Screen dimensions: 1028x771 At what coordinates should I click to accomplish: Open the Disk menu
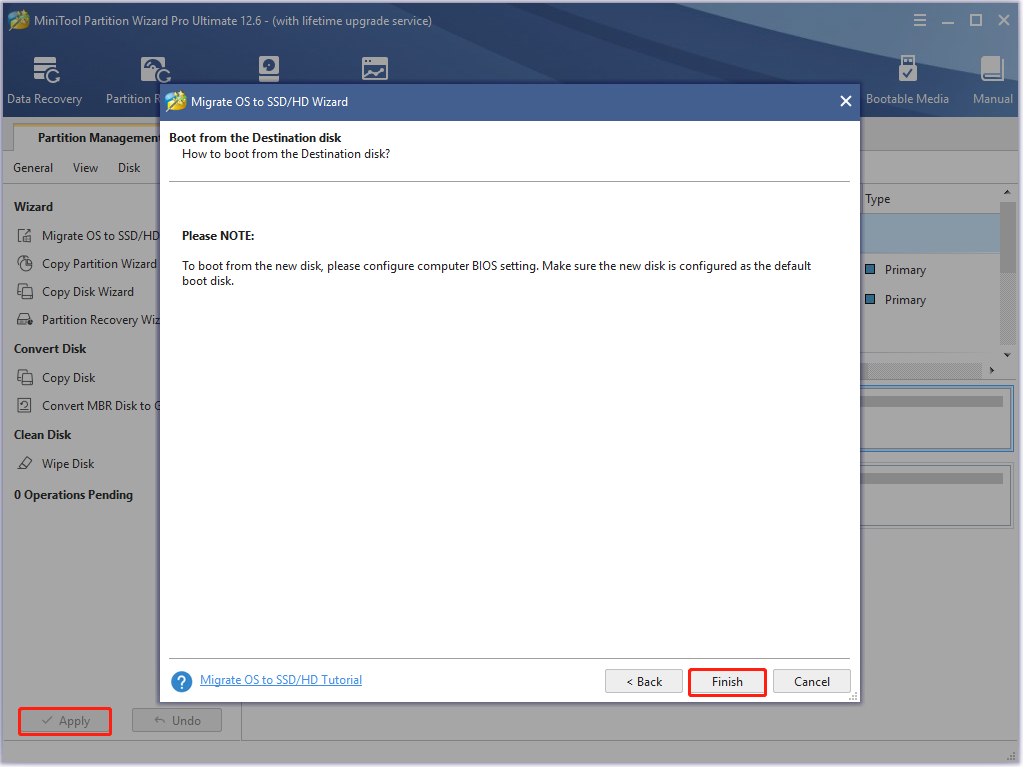coord(130,168)
